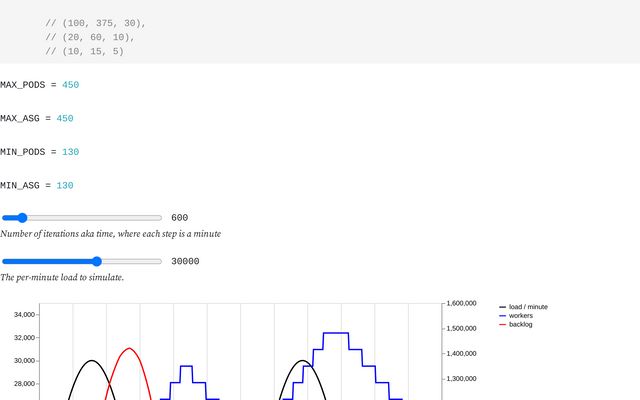This screenshot has height=400, width=640.
Task: Click the 34,000 left axis label
Action: [x=24, y=315]
